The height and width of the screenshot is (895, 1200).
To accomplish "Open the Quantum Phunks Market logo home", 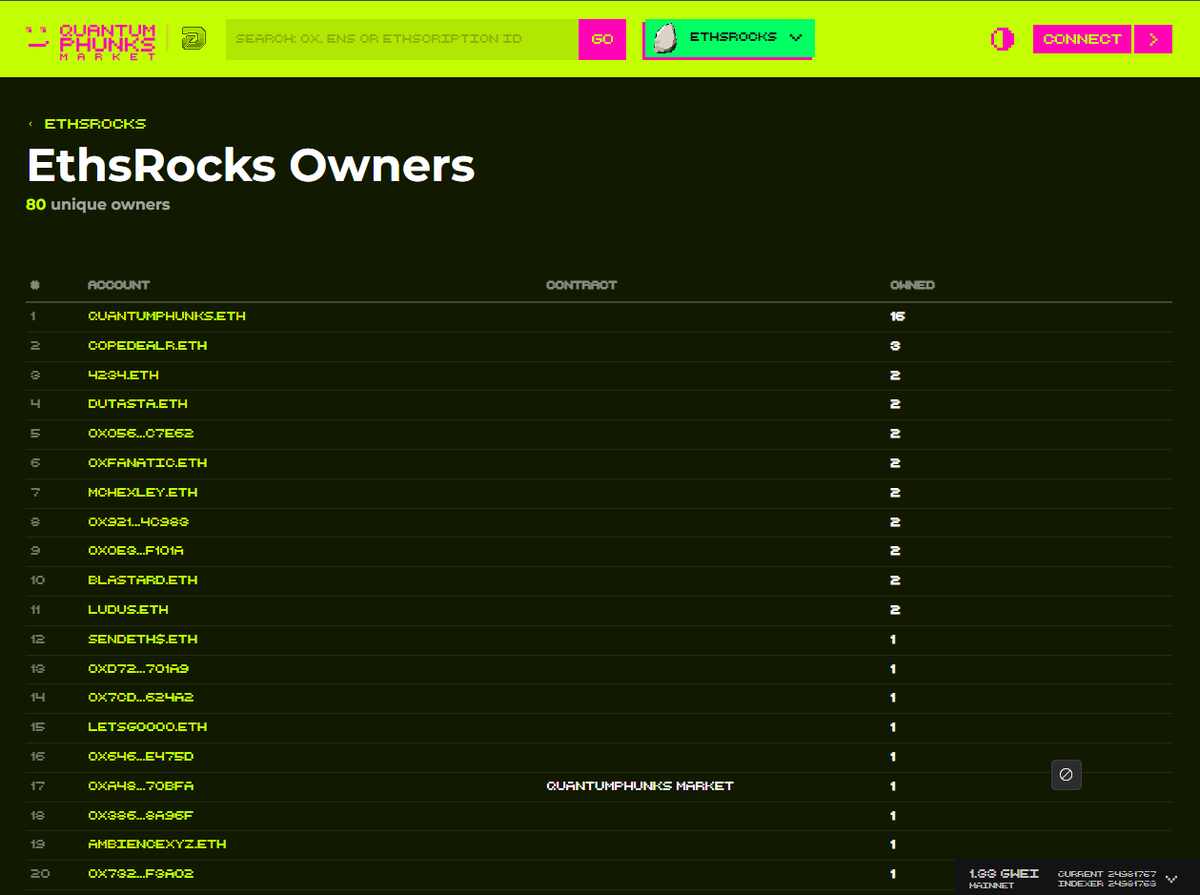I will pyautogui.click(x=91, y=40).
